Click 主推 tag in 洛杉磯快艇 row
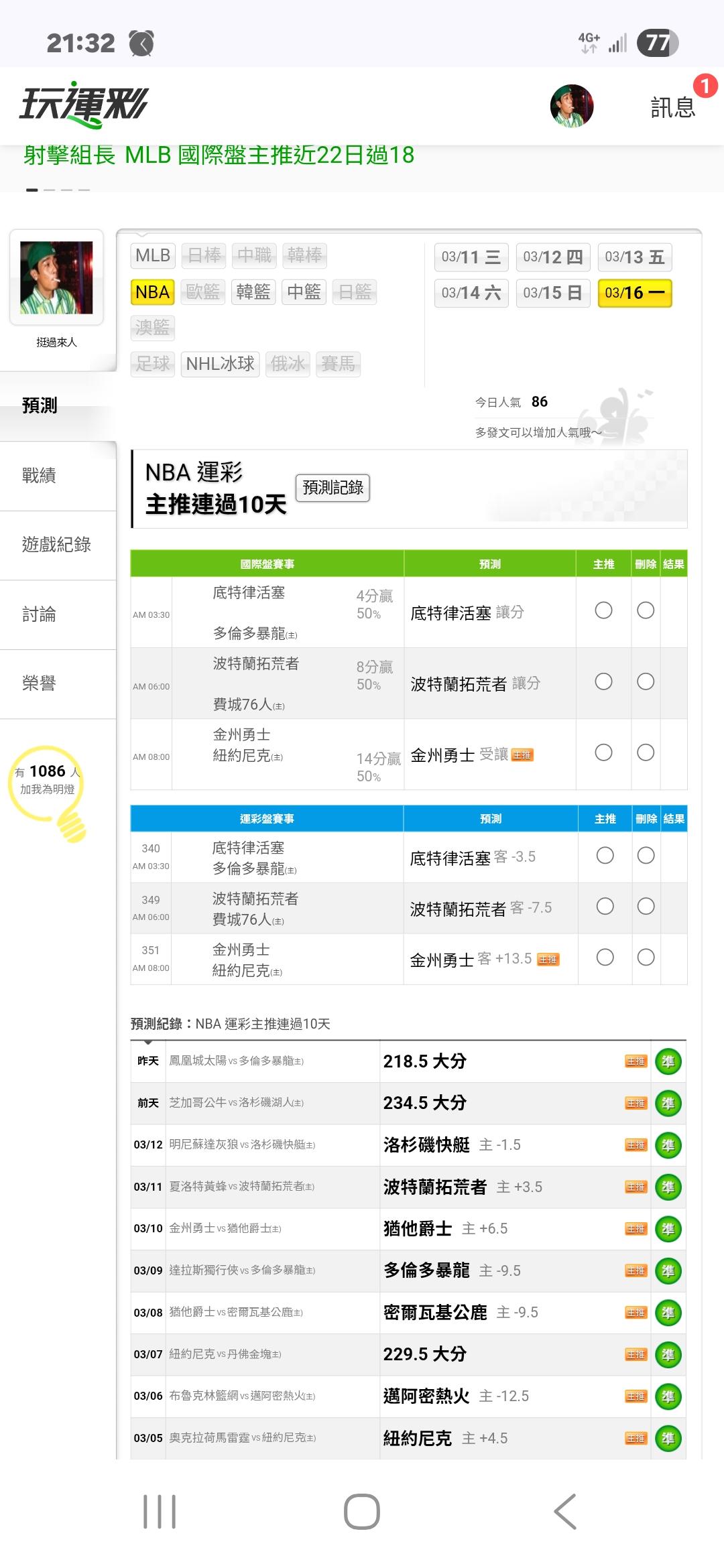 tap(636, 1145)
